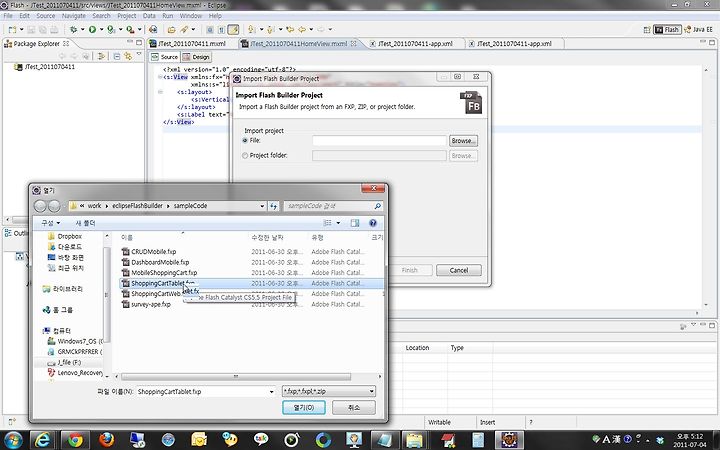This screenshot has height=450, width=720.
Task: Click the Back navigation arrow in Eclipse toolbar
Action: coord(302,30)
